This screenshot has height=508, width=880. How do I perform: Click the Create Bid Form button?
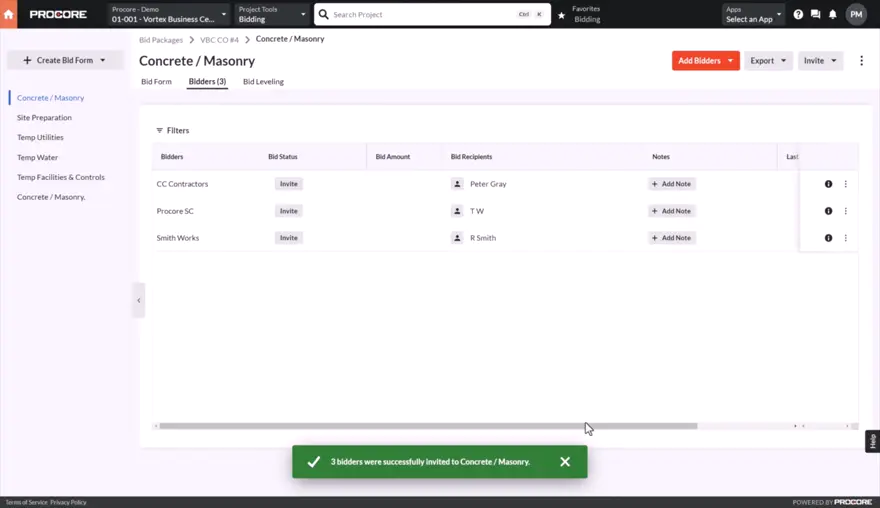point(65,60)
